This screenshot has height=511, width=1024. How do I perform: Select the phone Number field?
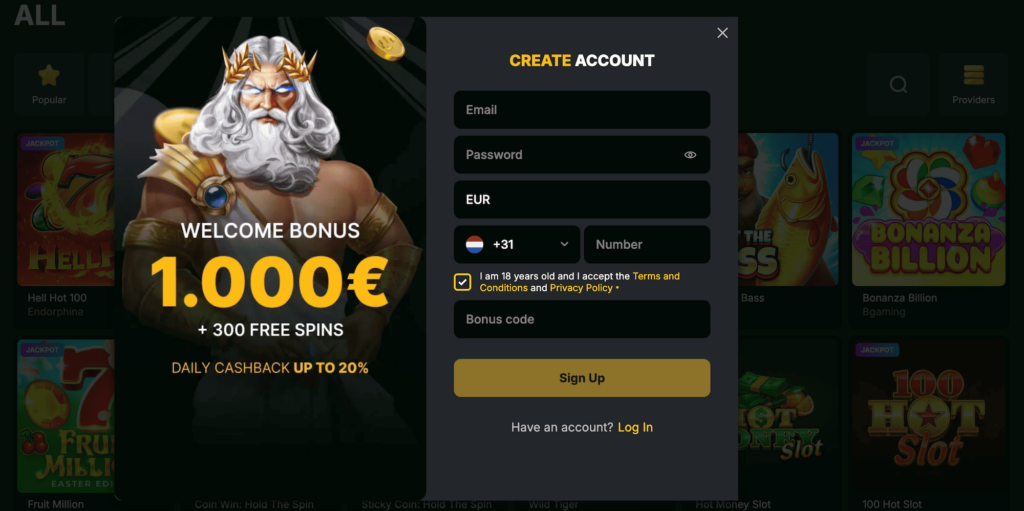[647, 244]
